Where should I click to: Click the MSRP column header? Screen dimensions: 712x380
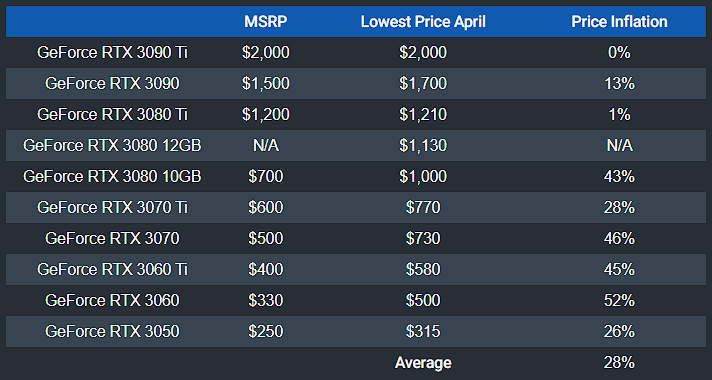coord(266,22)
